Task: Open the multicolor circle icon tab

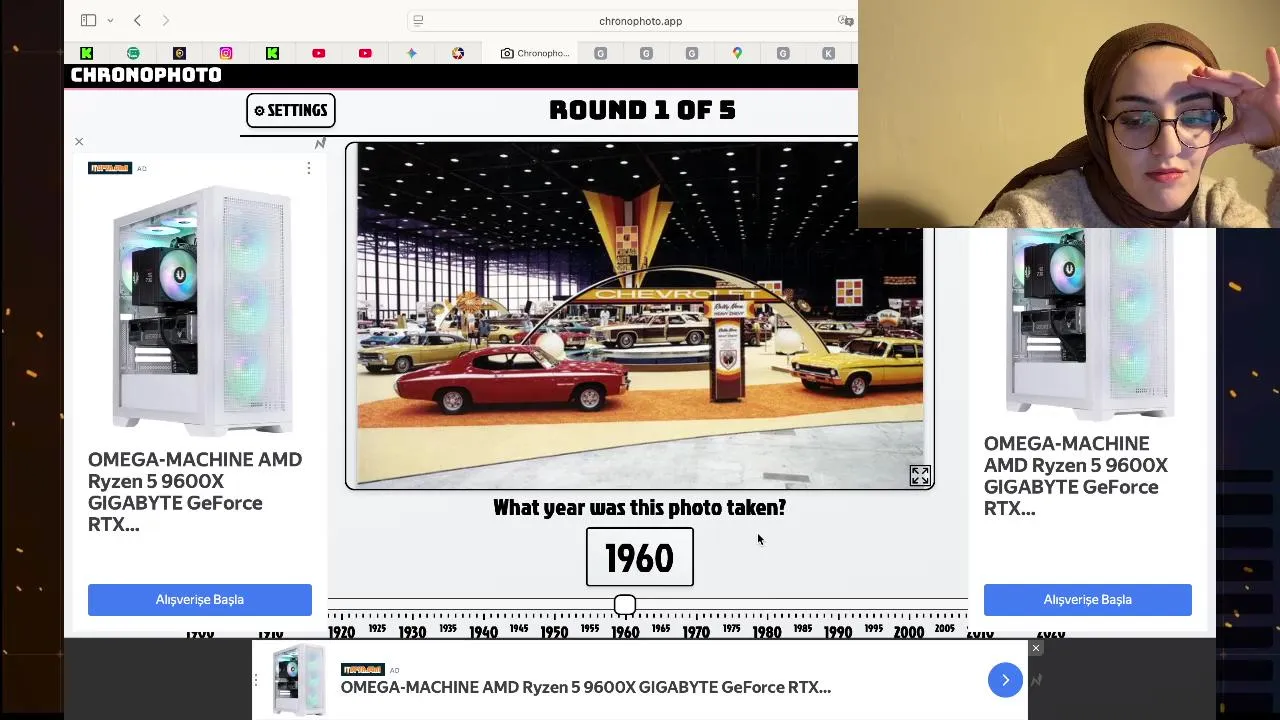Action: (x=458, y=53)
